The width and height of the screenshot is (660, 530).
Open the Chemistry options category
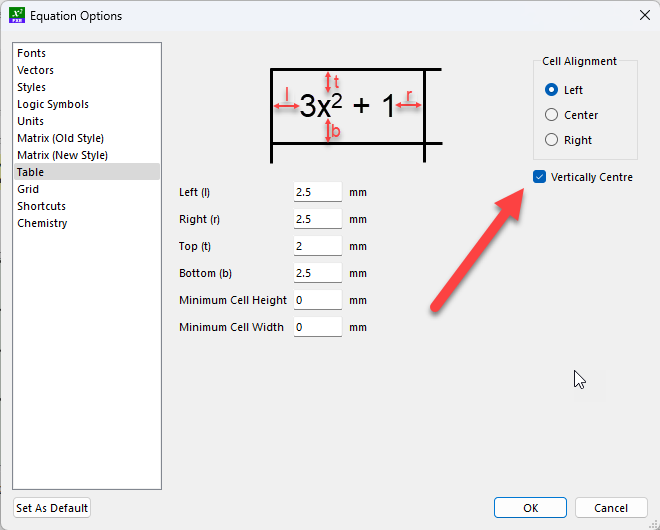(x=42, y=223)
